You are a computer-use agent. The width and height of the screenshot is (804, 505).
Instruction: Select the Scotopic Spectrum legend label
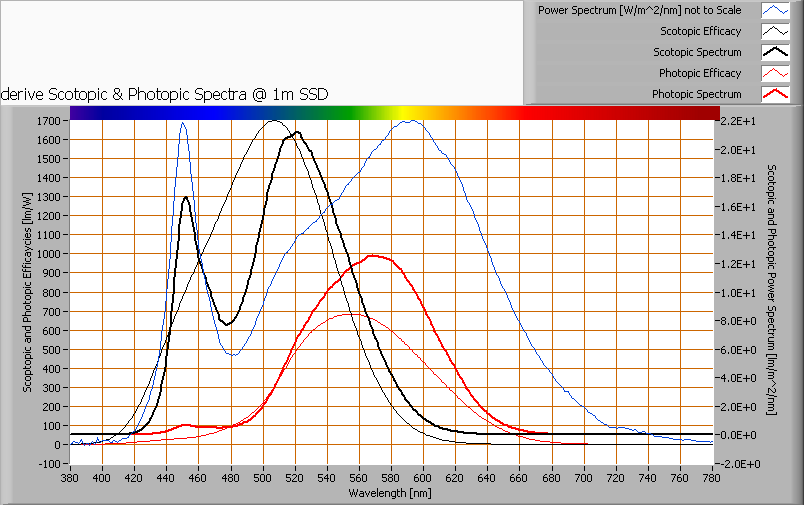[x=697, y=52]
